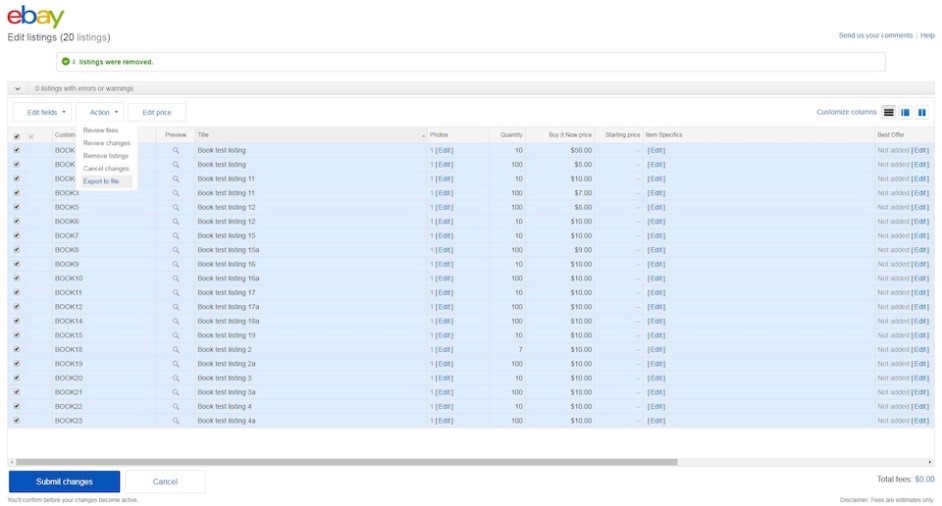The image size is (942, 506).
Task: Toggle the select-all checkbox in the header
Action: (x=16, y=136)
